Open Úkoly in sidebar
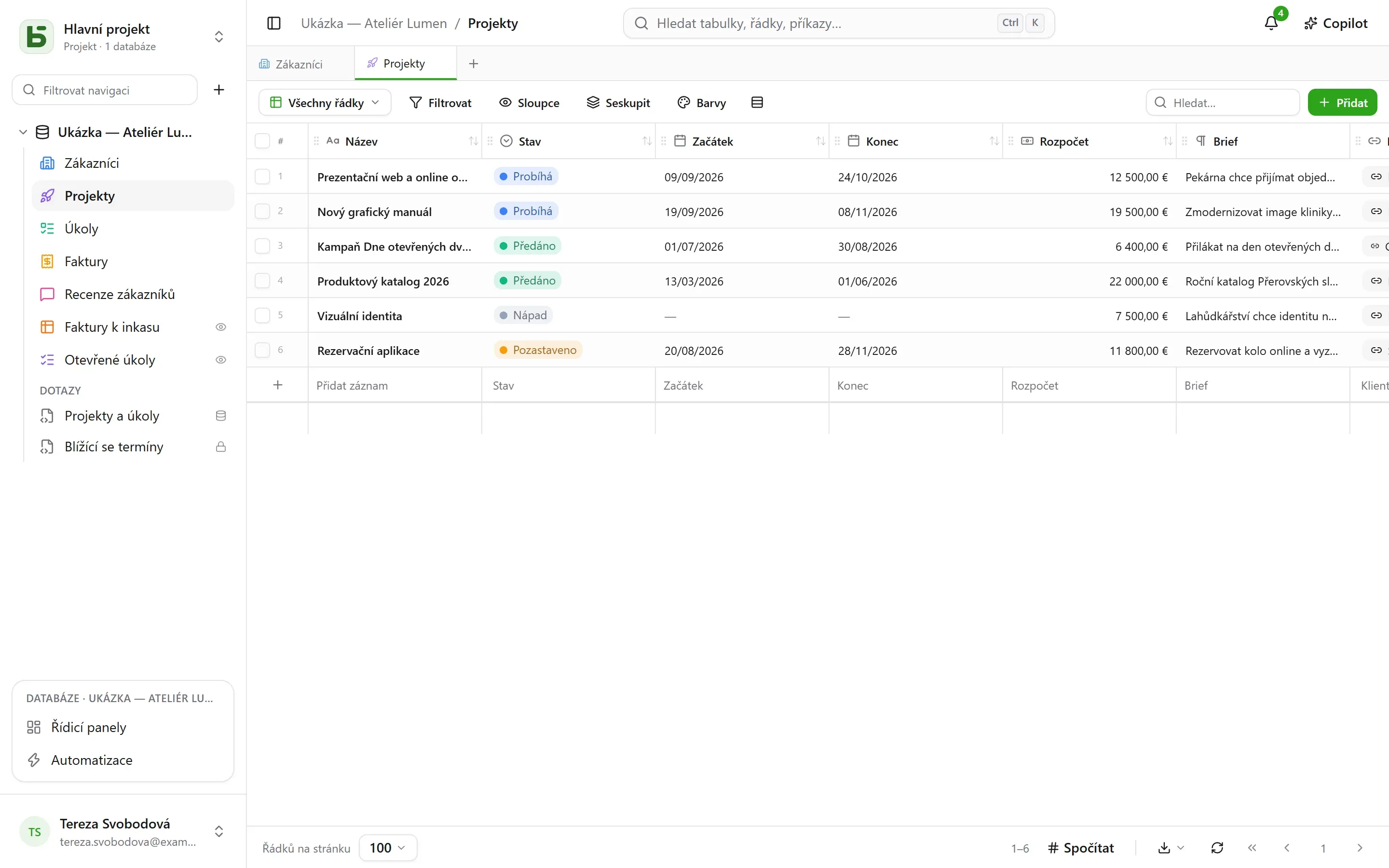 point(133,229)
